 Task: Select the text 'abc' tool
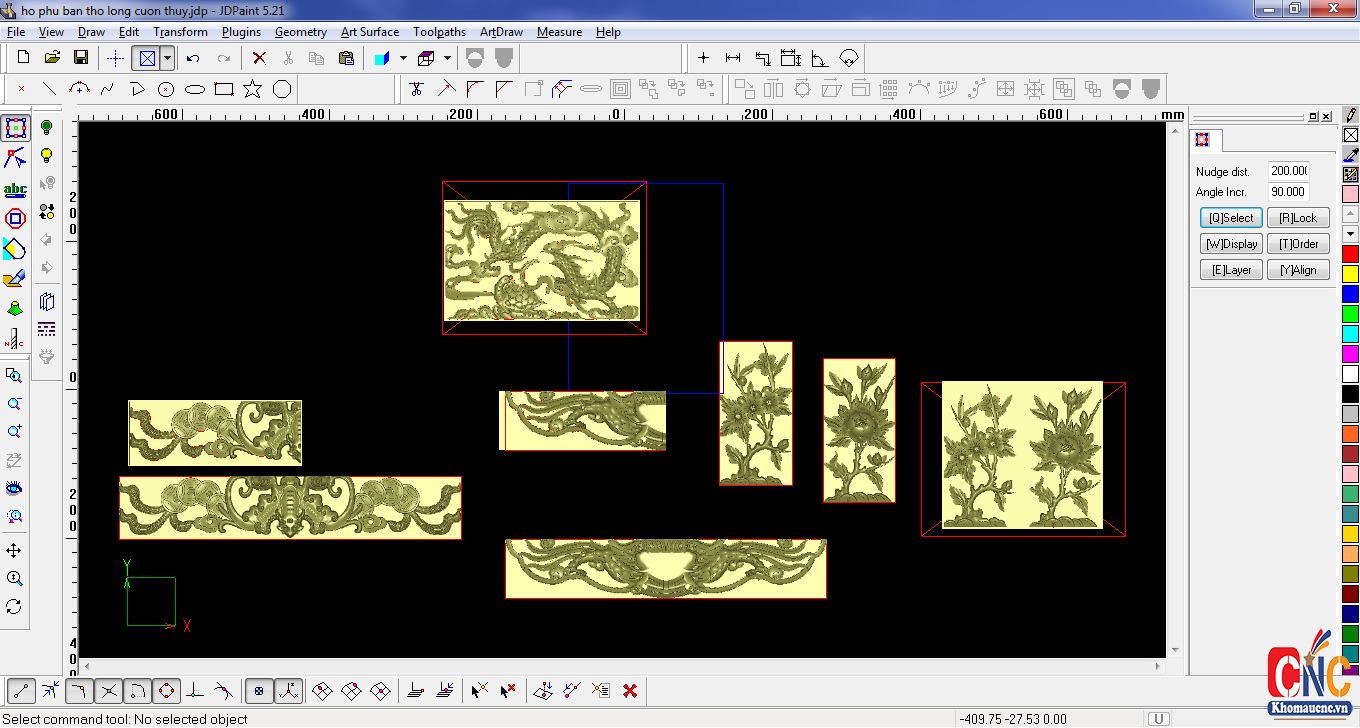(x=15, y=189)
